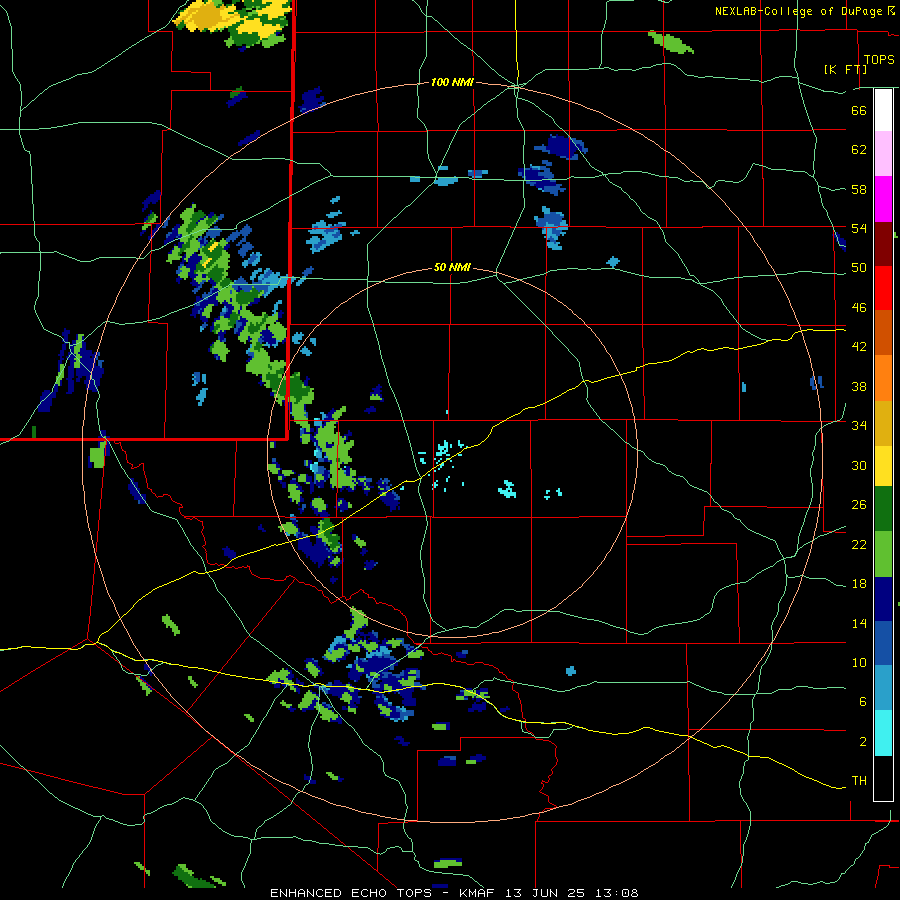Click the 6 value on the legend
900x900 pixels.
tap(863, 701)
